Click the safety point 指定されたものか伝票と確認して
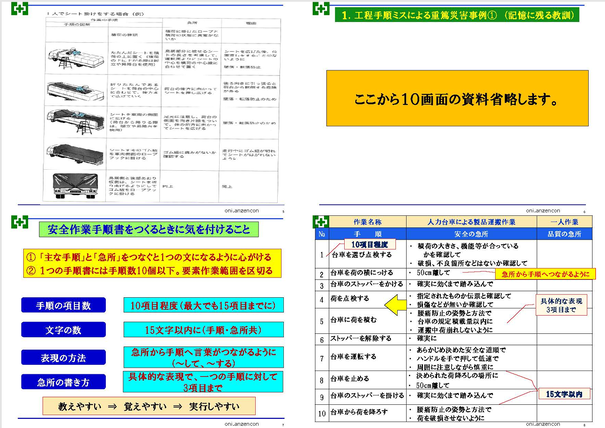This screenshot has width=605, height=428. point(464,296)
